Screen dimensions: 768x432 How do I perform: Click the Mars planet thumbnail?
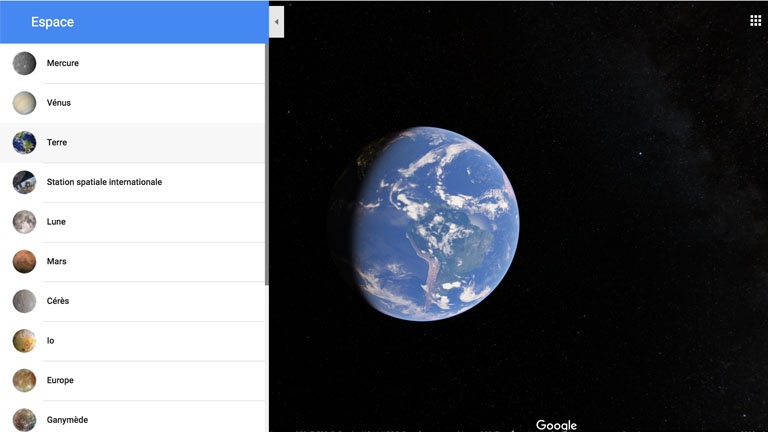click(x=24, y=262)
